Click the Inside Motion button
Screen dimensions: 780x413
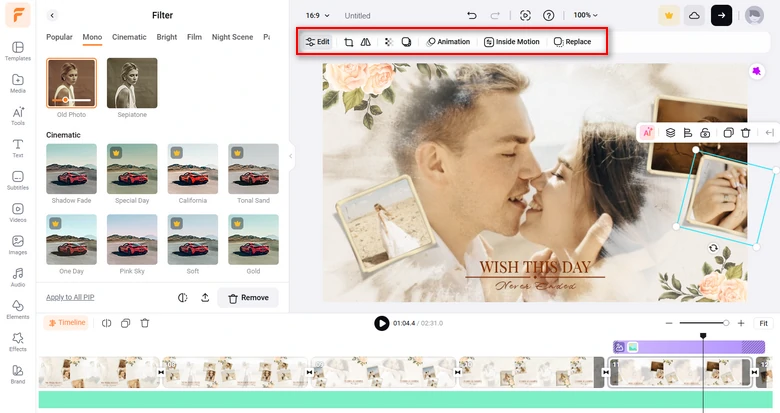coord(512,42)
